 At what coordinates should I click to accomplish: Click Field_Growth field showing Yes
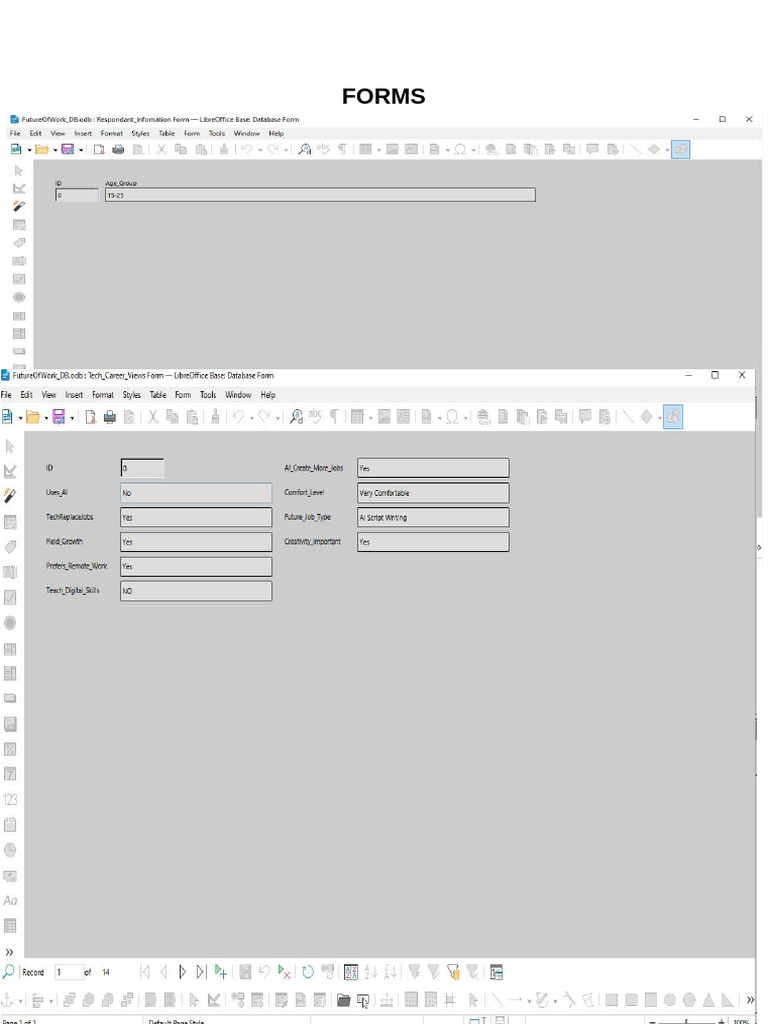point(196,541)
